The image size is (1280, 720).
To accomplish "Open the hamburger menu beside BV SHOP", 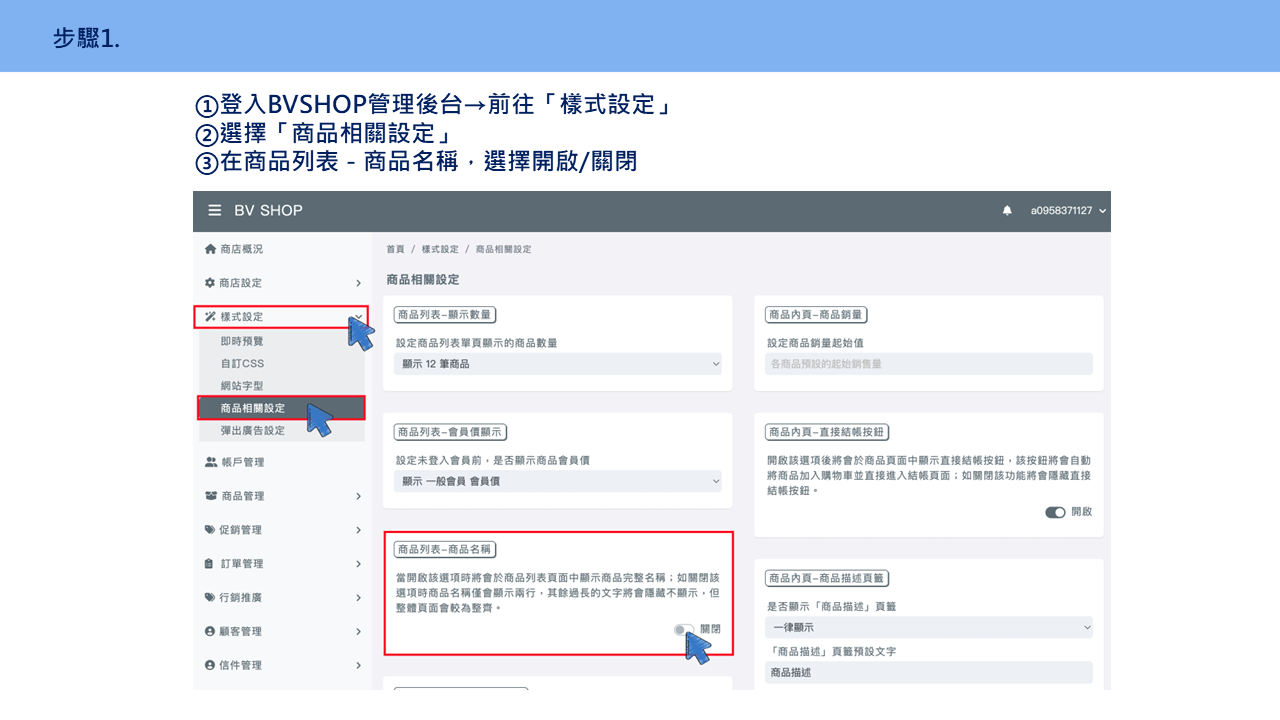I will click(215, 211).
